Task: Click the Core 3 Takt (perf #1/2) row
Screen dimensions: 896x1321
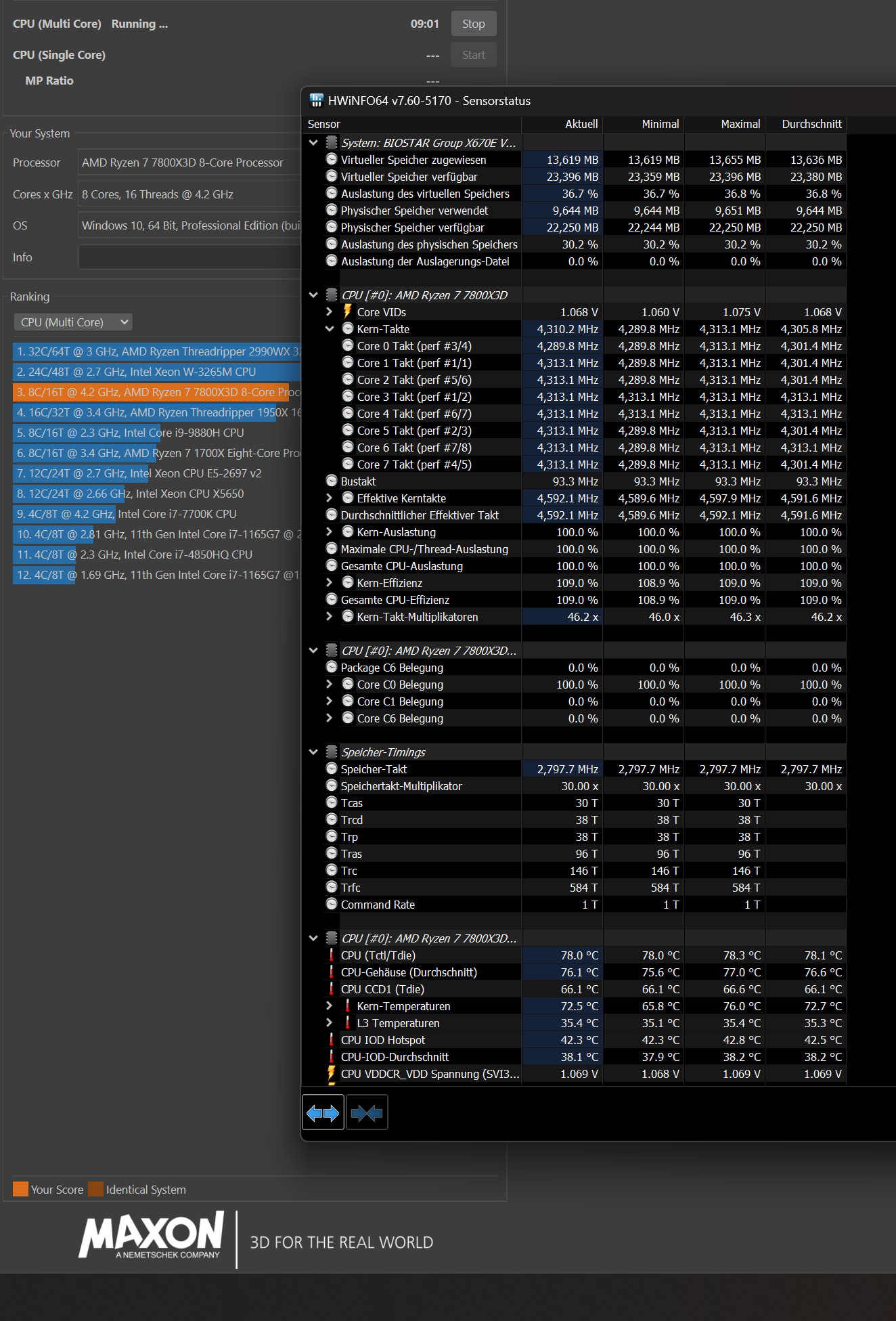Action: (x=574, y=396)
